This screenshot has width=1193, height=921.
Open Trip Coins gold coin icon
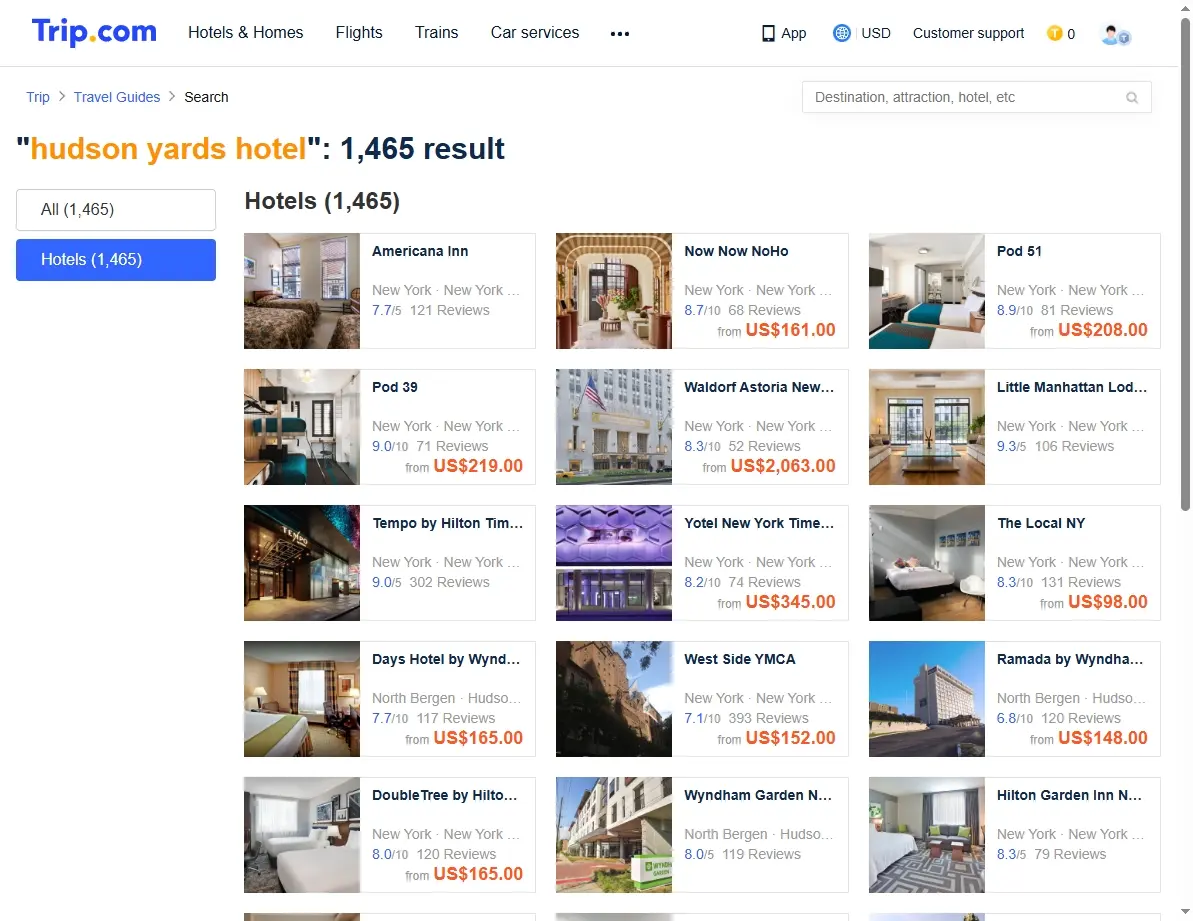pyautogui.click(x=1054, y=33)
